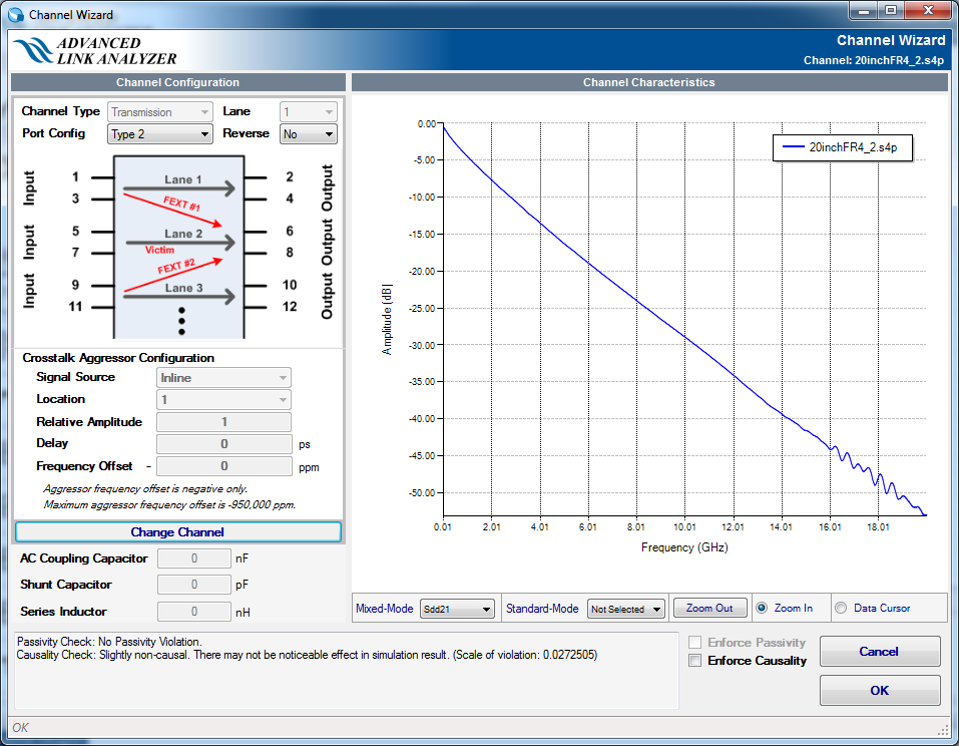This screenshot has height=746, width=959.
Task: Click the Advanced Link Analyzer logo
Action: [x=96, y=51]
